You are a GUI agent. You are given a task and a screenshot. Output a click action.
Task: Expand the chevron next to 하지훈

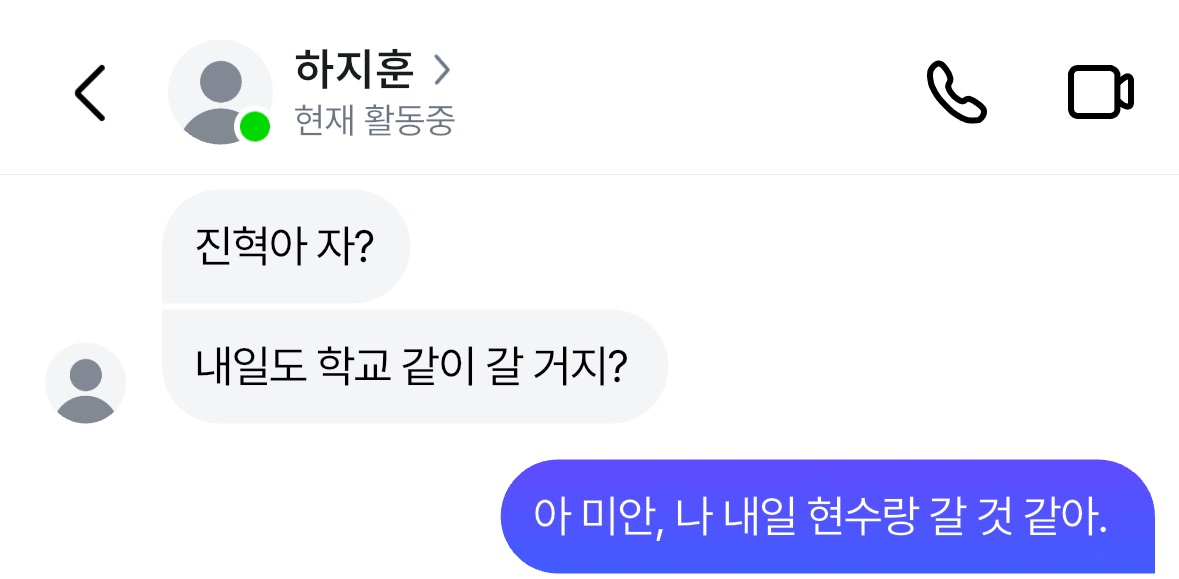coord(442,70)
